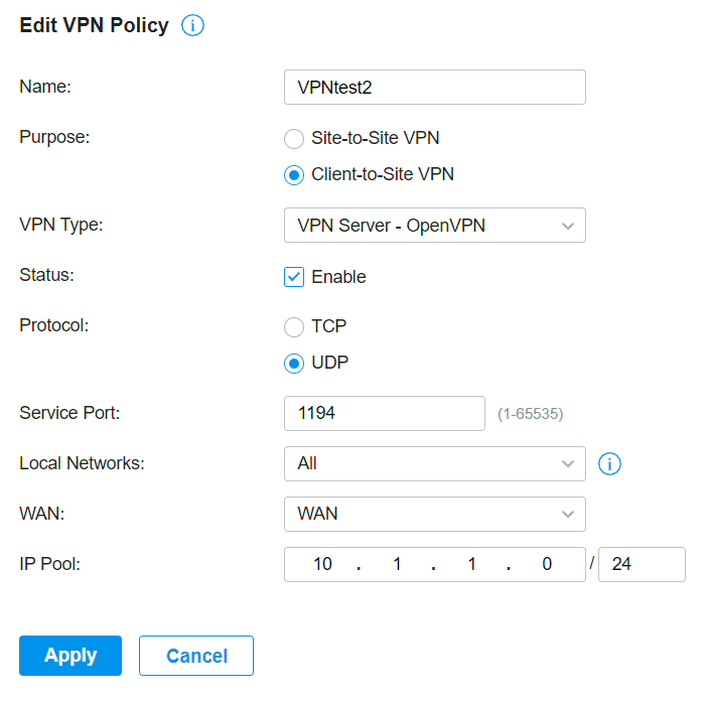Screen dimensions: 709x704
Task: Select the Site-to-Site VPN radio button
Action: tap(294, 138)
